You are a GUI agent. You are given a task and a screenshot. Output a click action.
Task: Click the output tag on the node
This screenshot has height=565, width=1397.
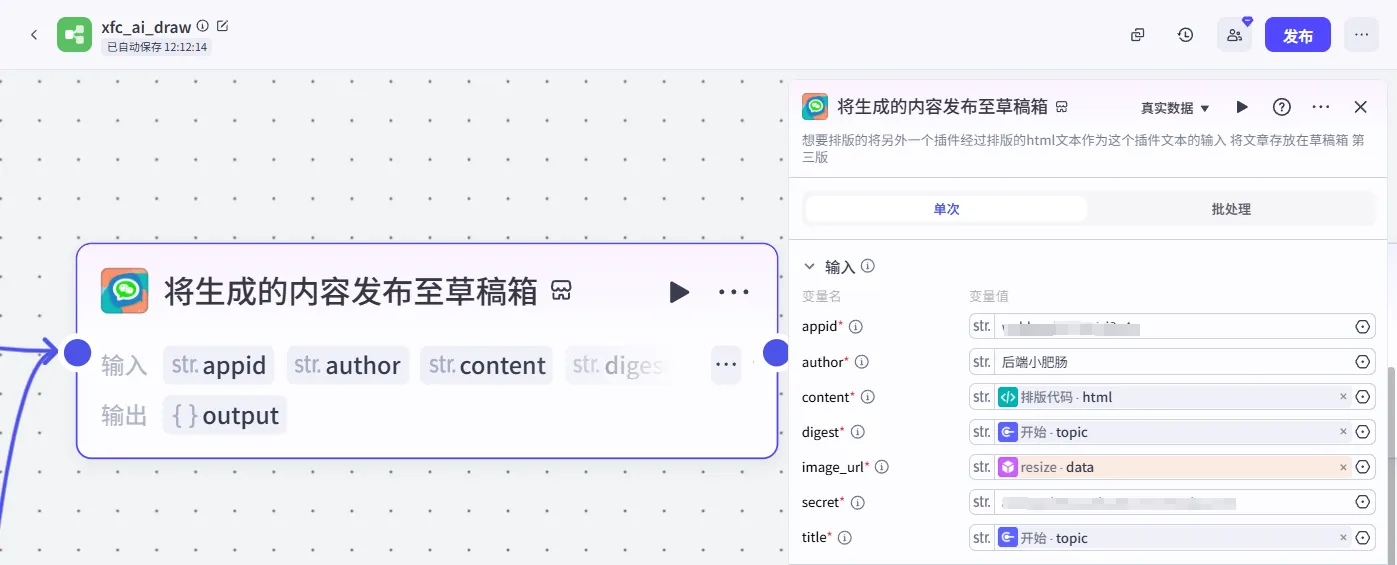(225, 415)
